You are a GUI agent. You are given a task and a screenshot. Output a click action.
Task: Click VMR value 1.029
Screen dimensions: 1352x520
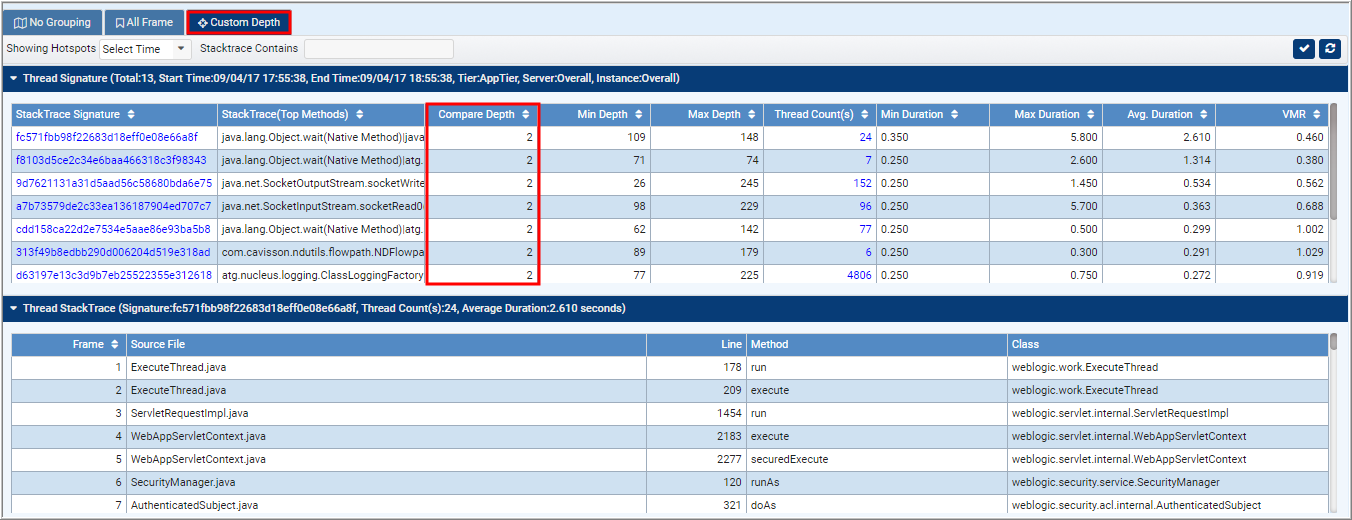coord(1309,252)
